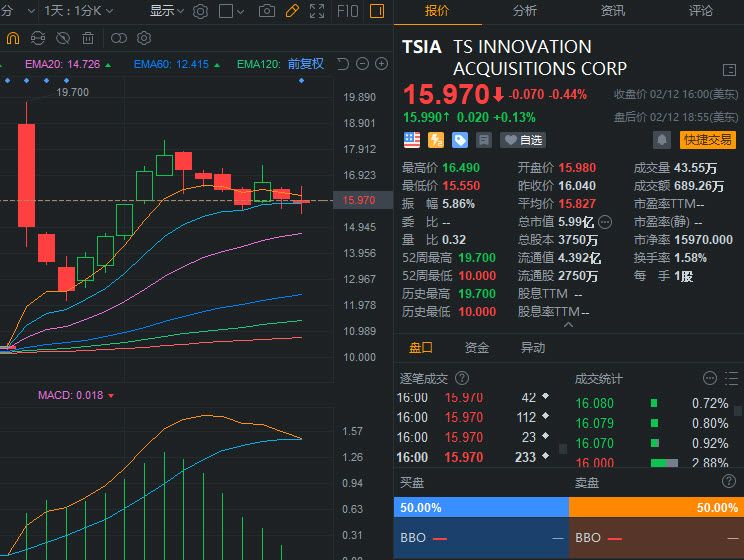Click the blue 50.00% buy bar

[481, 507]
